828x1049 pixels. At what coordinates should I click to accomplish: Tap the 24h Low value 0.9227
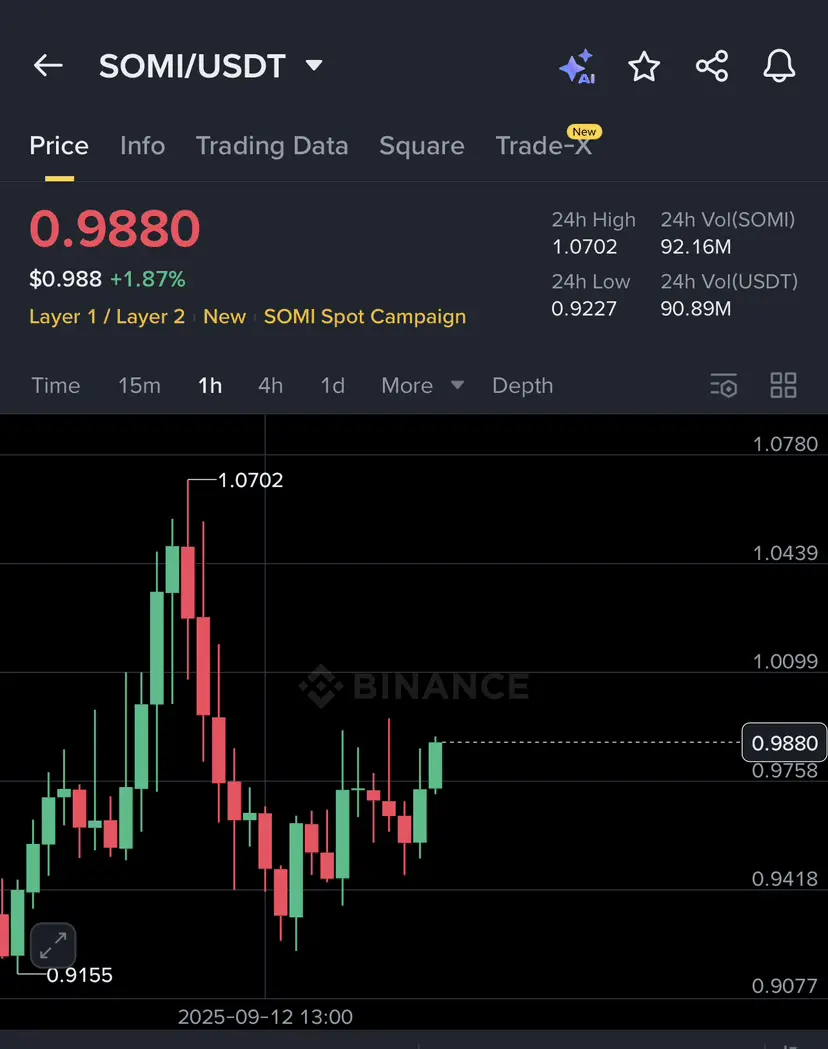[x=584, y=308]
